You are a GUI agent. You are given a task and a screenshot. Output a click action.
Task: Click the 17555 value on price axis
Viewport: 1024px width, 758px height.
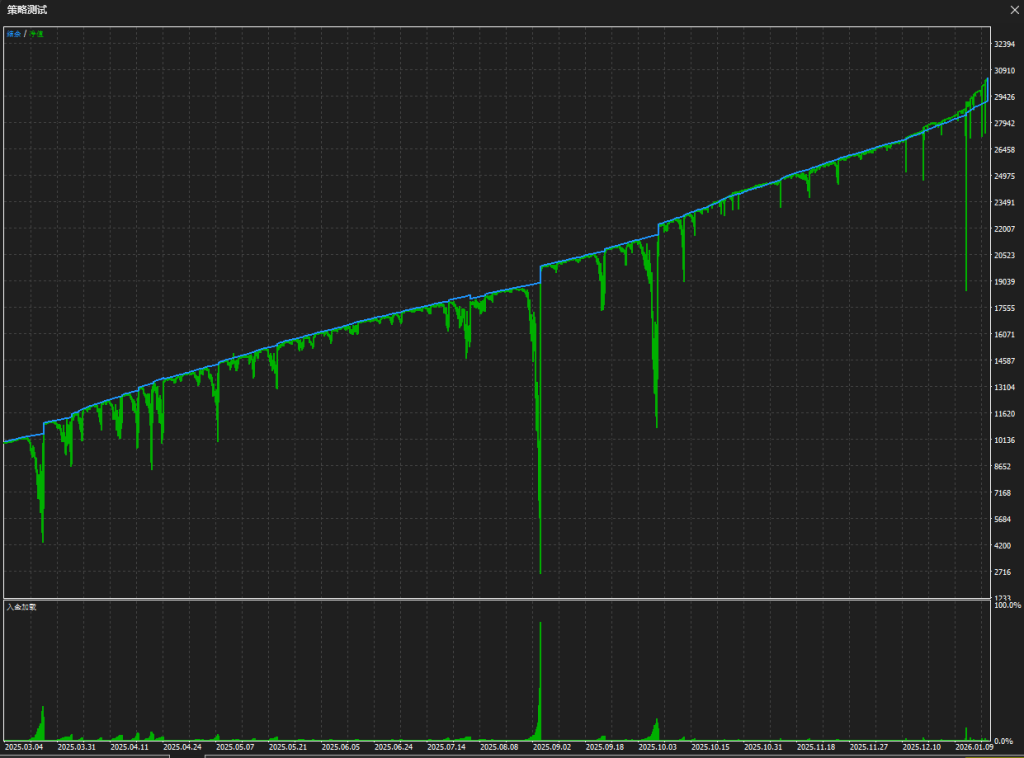point(1004,308)
